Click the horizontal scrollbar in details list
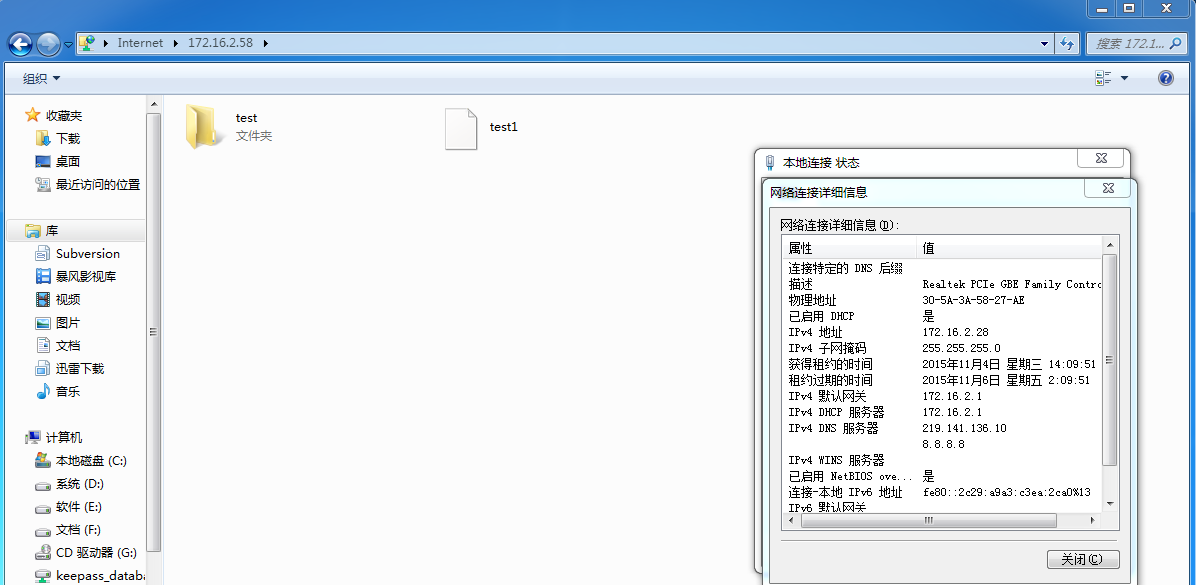The width and height of the screenshot is (1196, 585). click(x=928, y=521)
